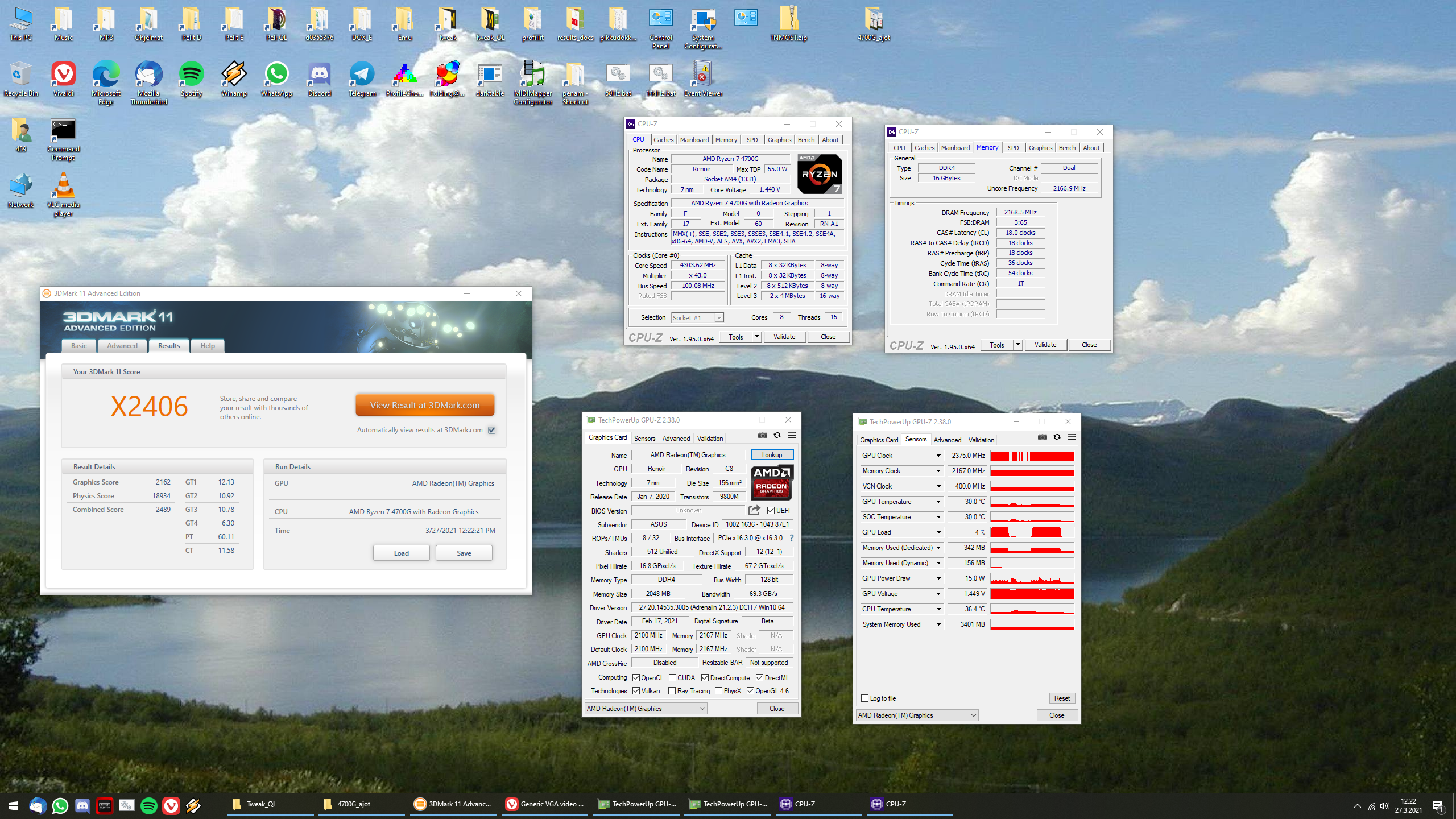Open the Tools dropdown arrow in CPU-Z CPU window
This screenshot has width=1456, height=819.
(756, 337)
